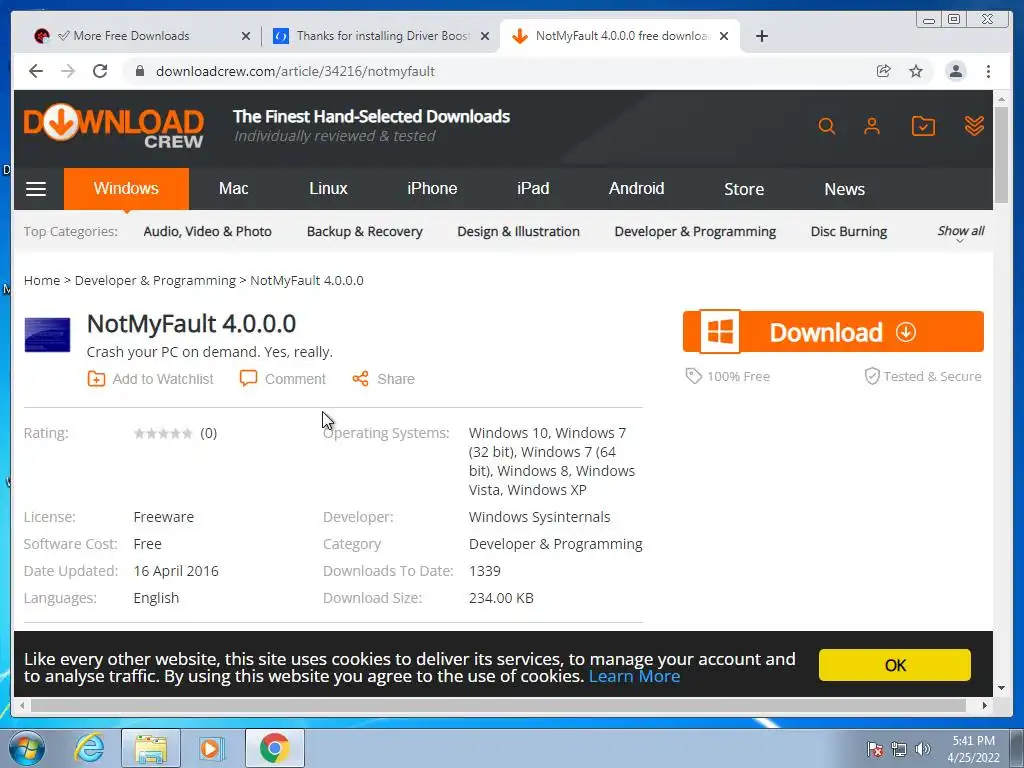The width and height of the screenshot is (1024, 768).
Task: Bookmark this page with the star icon
Action: pos(916,71)
